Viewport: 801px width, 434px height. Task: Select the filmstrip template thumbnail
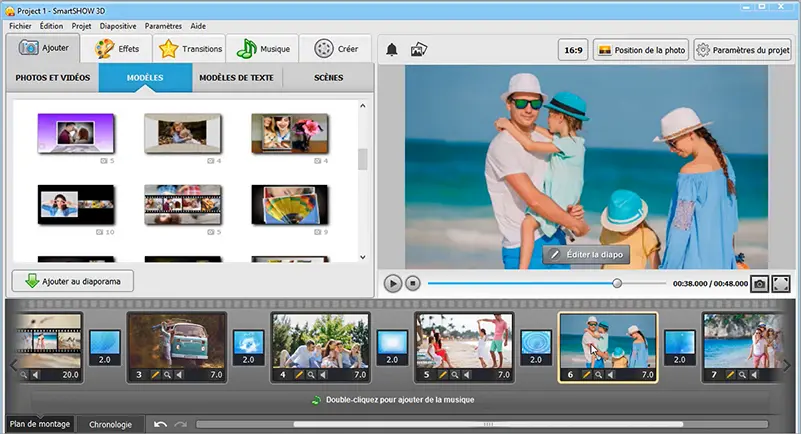[x=183, y=204]
